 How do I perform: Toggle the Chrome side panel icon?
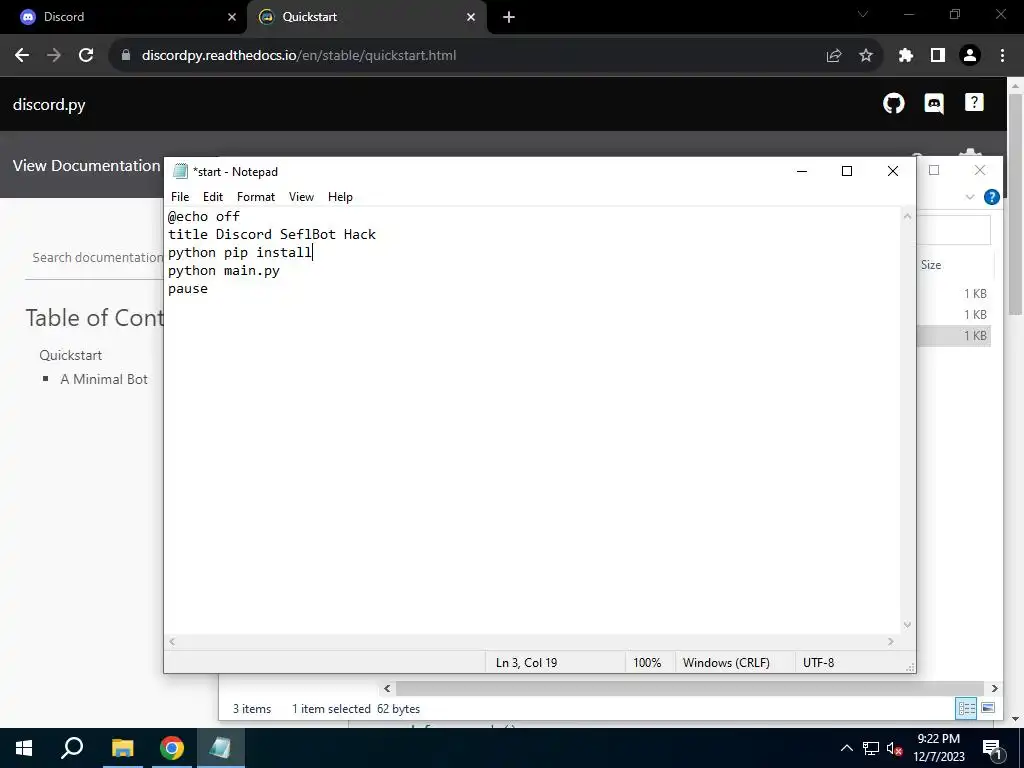(938, 56)
